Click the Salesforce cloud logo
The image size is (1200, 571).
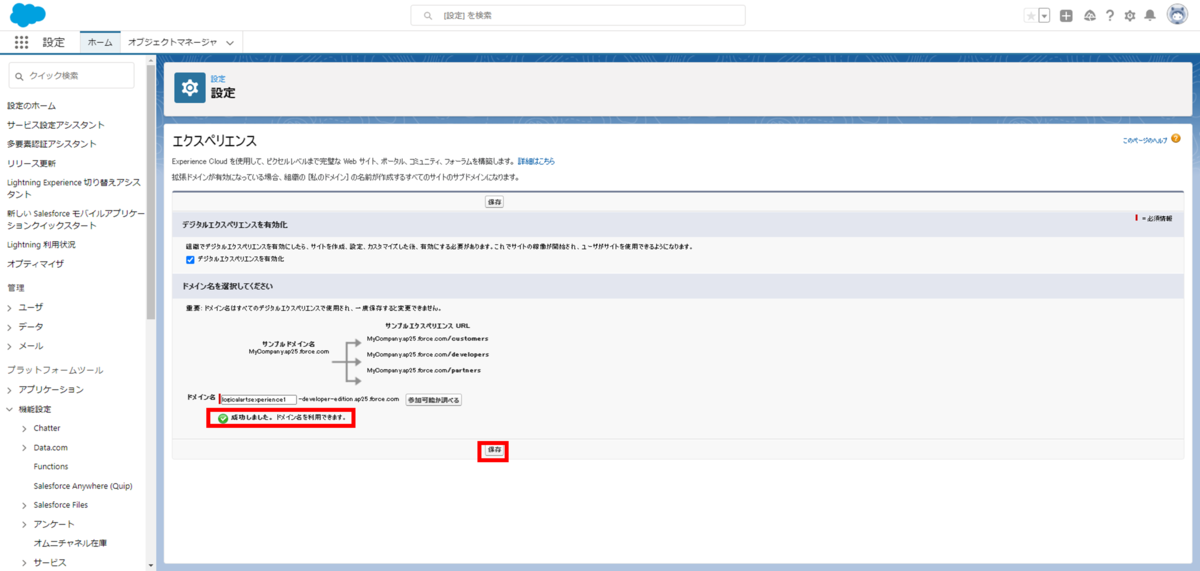(27, 15)
